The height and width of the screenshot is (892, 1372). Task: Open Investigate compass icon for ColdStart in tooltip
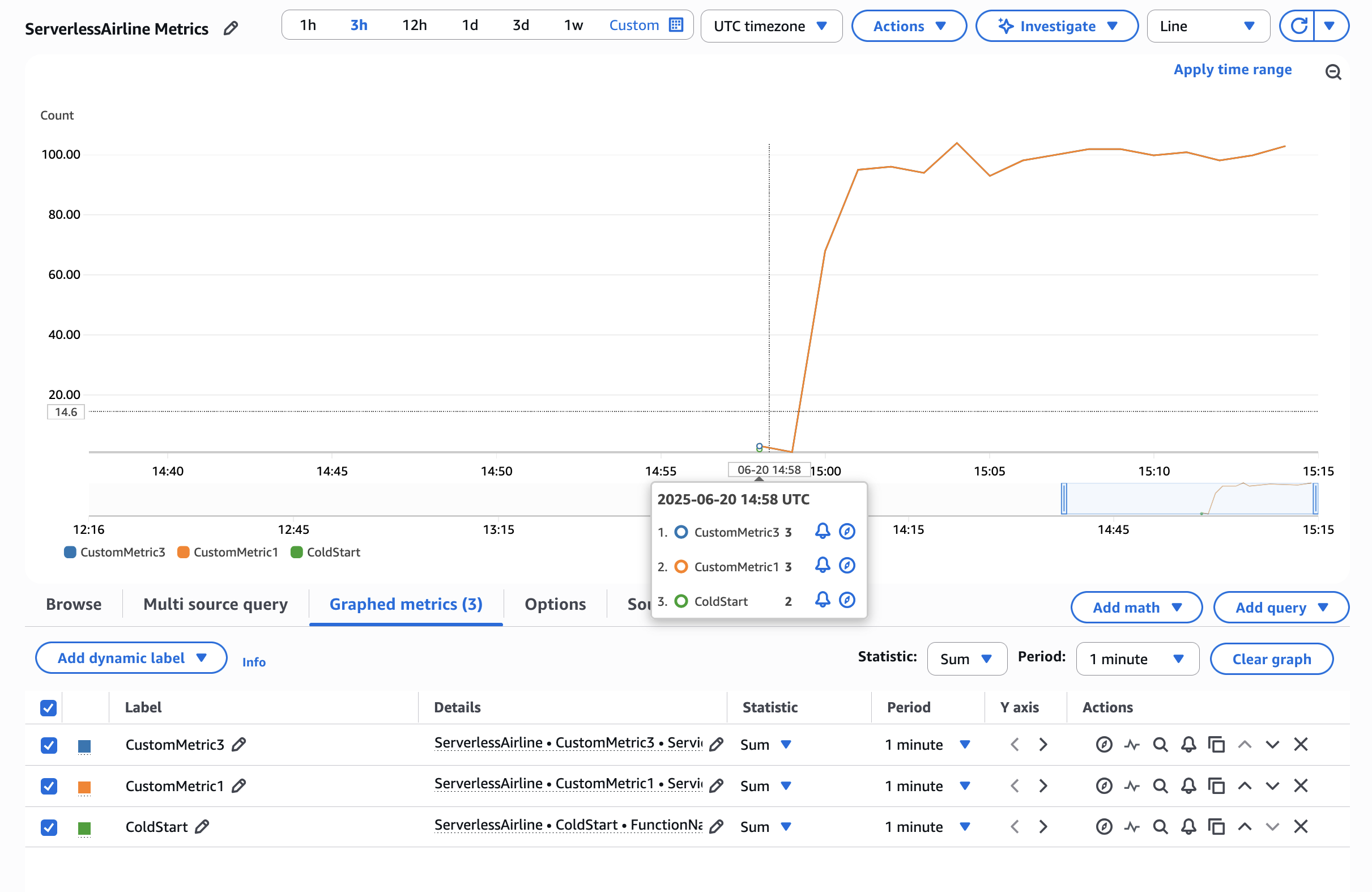(847, 600)
